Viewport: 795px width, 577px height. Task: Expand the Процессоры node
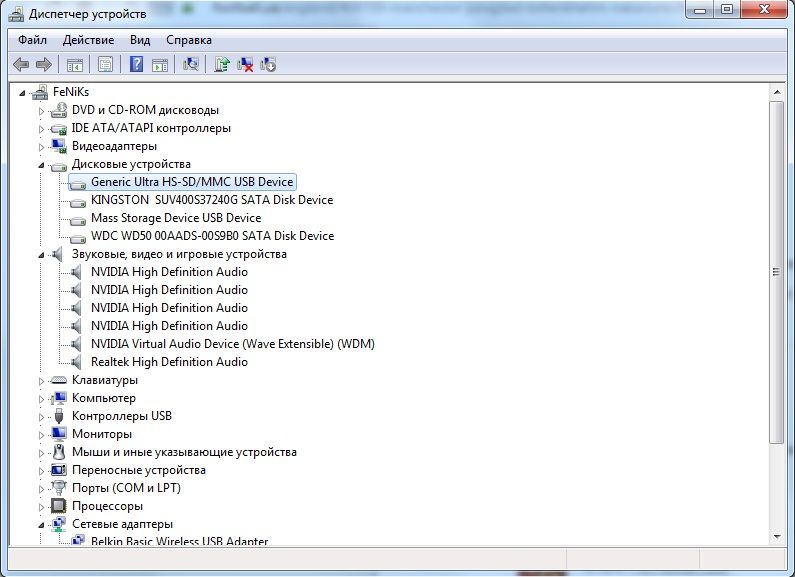pos(42,507)
